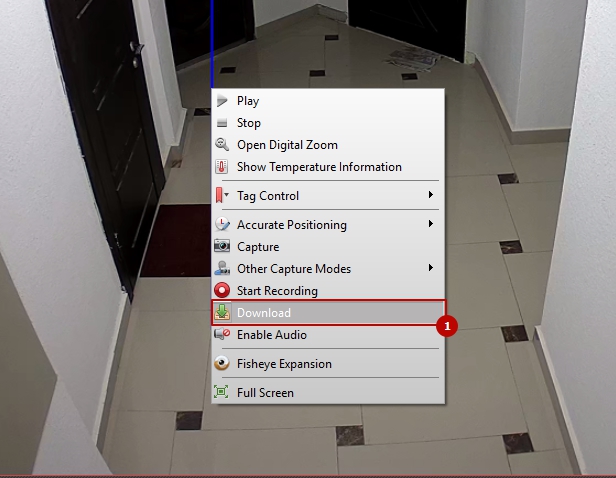Click the camera Capture icon
616x478 pixels.
222,247
